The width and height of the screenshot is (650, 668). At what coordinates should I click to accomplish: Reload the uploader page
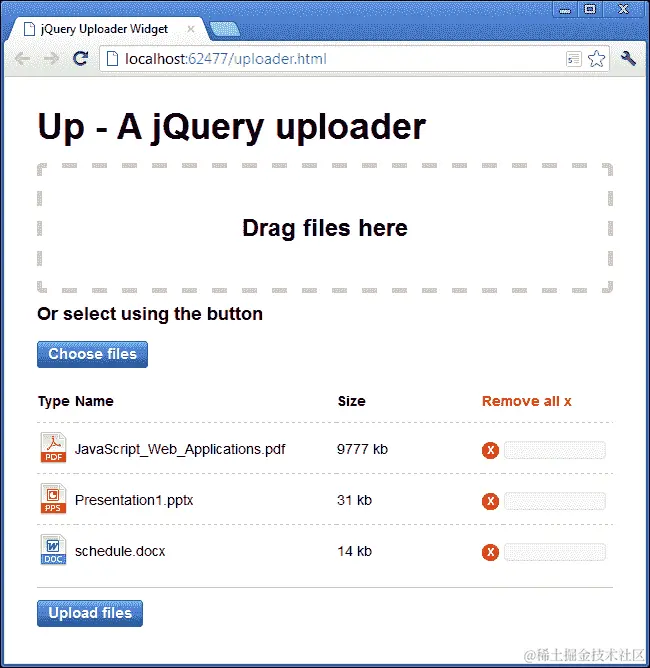81,58
